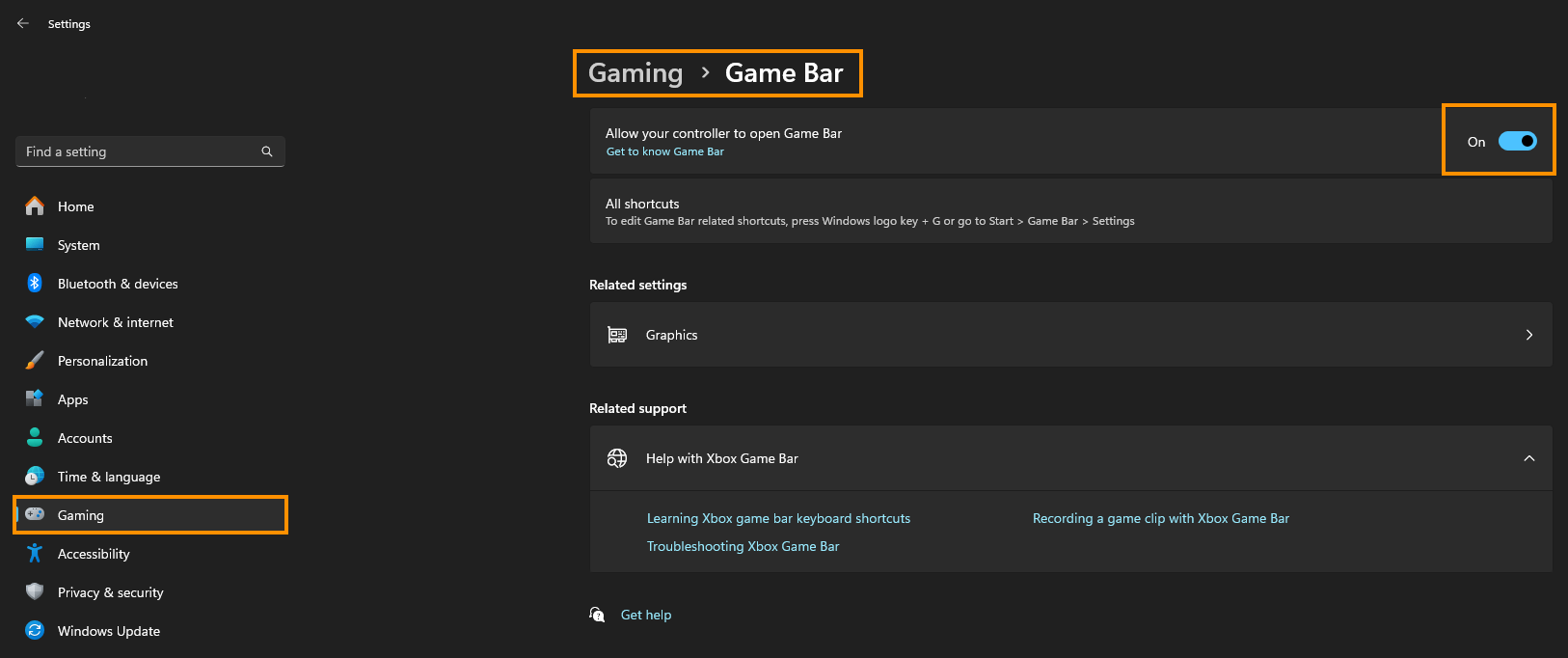1568x658 pixels.
Task: Select the Gaming category label
Action: [x=81, y=515]
